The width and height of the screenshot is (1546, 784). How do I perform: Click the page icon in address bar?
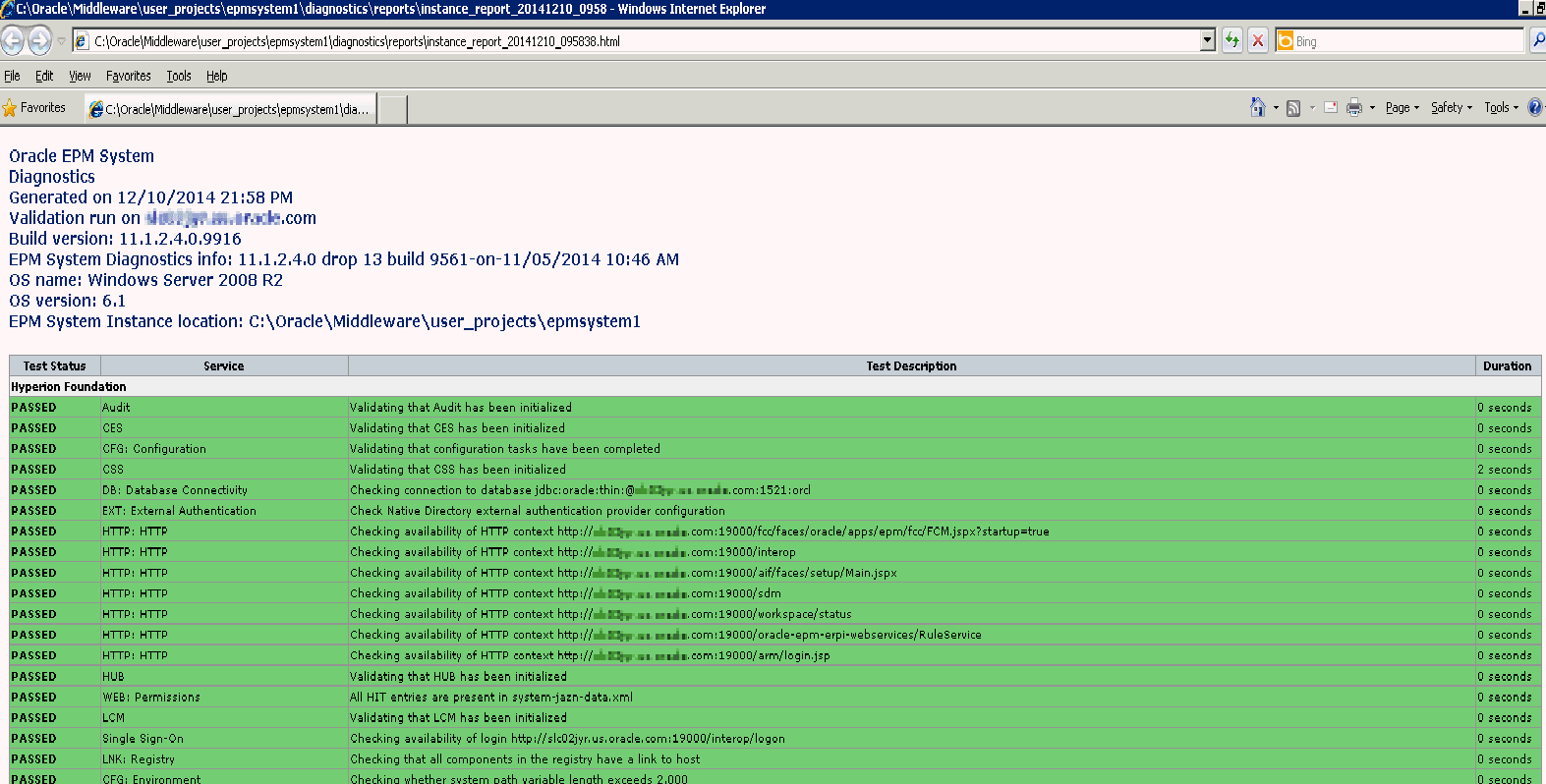click(x=82, y=41)
